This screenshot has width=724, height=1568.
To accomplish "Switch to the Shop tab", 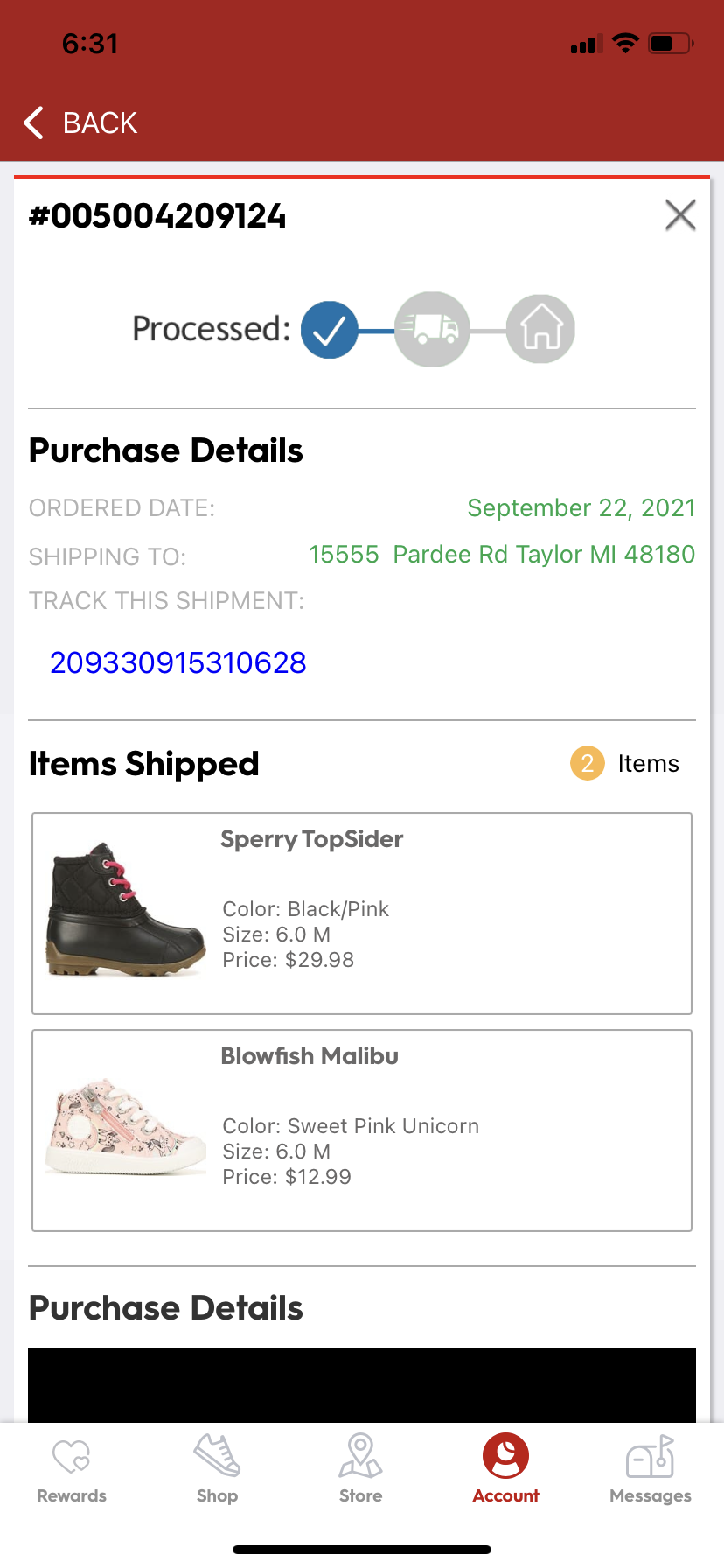I will coord(217,1470).
